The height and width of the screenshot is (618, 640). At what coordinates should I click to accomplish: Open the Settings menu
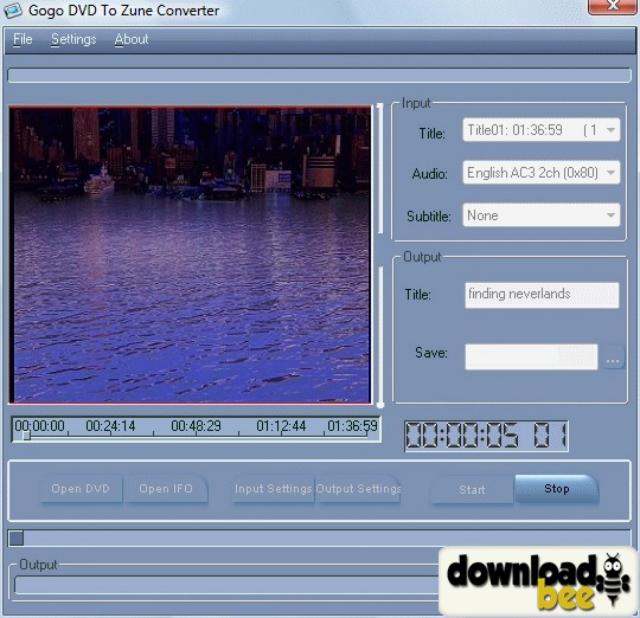point(73,40)
